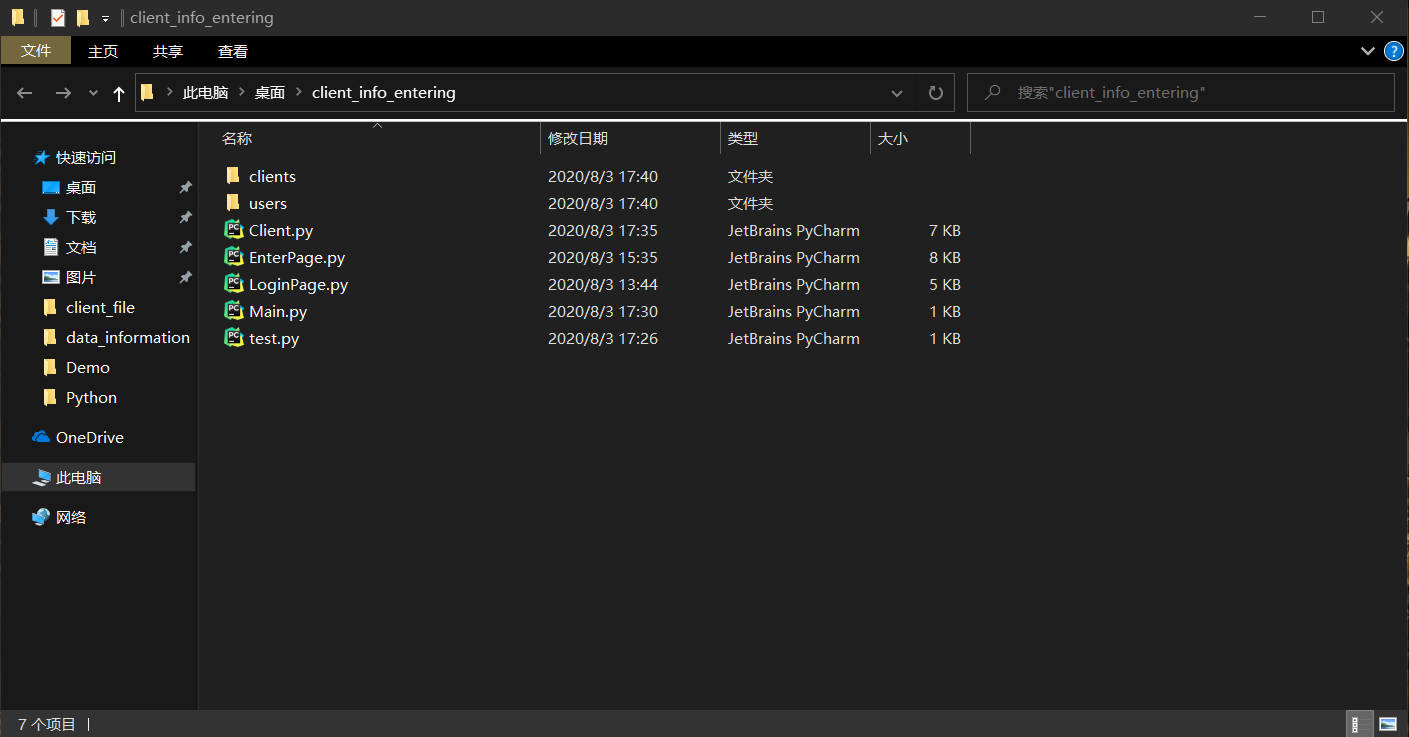The height and width of the screenshot is (737, 1409).
Task: Click the folder icon in address bar
Action: (x=147, y=93)
